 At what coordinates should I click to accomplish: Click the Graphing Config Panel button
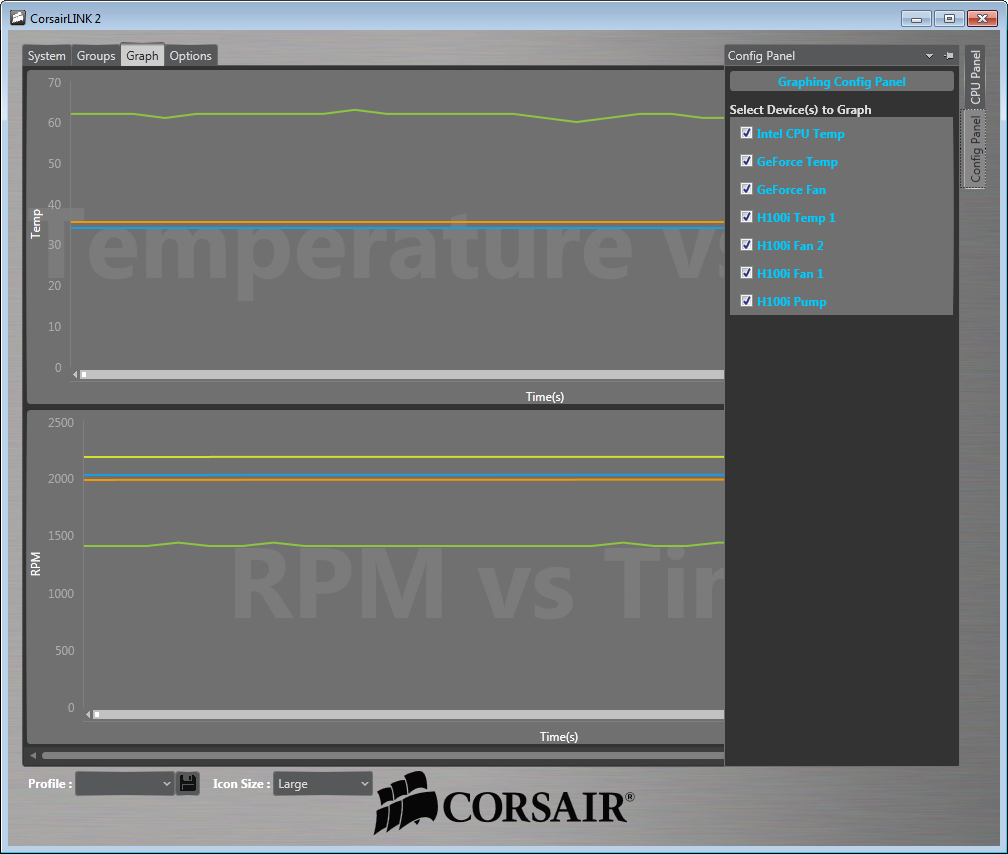(841, 81)
